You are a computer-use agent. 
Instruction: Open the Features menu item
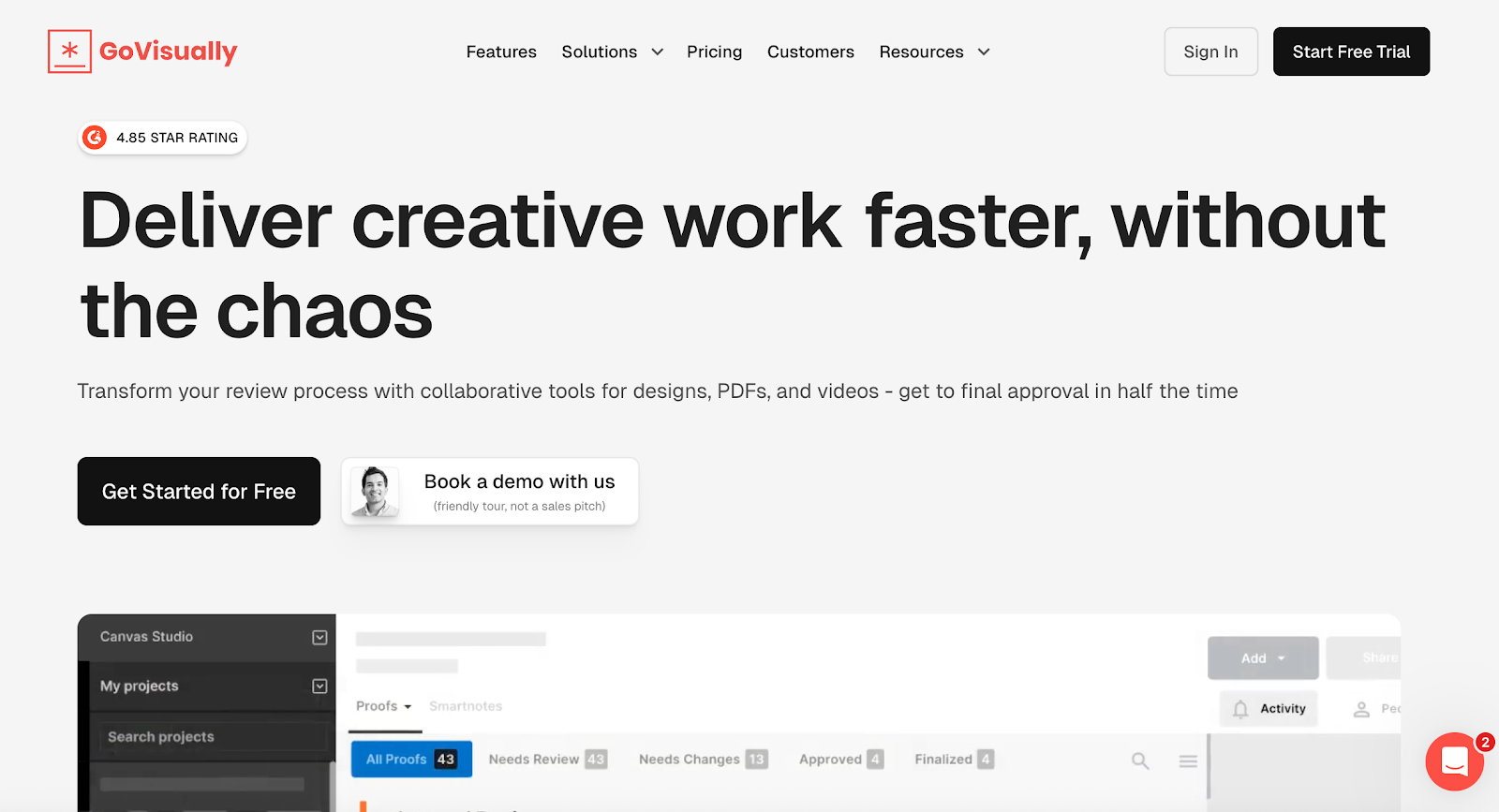click(x=501, y=52)
